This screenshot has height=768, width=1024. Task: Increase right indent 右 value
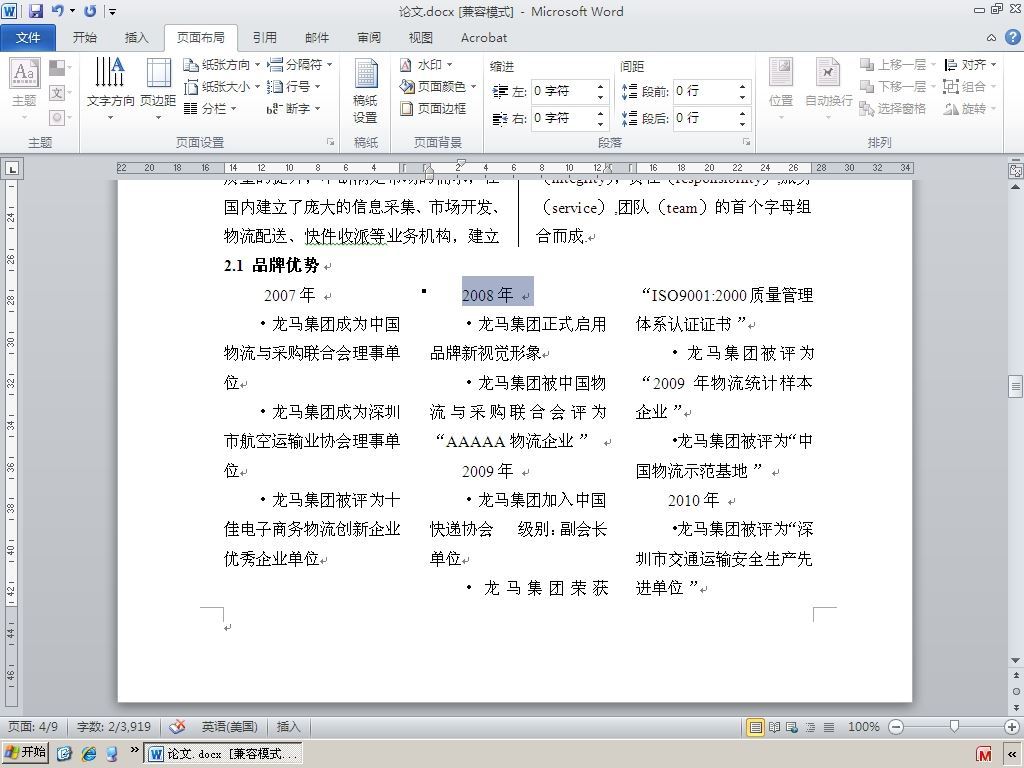(x=600, y=113)
